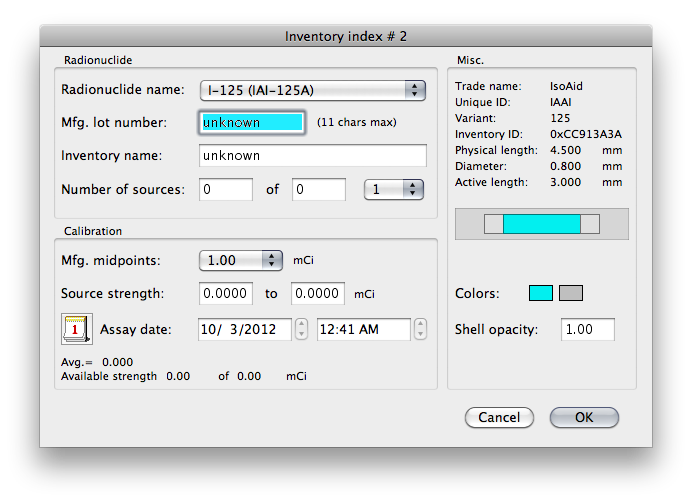This screenshot has height=502, width=692.
Task: Click the minimum Source strength field
Action: [226, 294]
